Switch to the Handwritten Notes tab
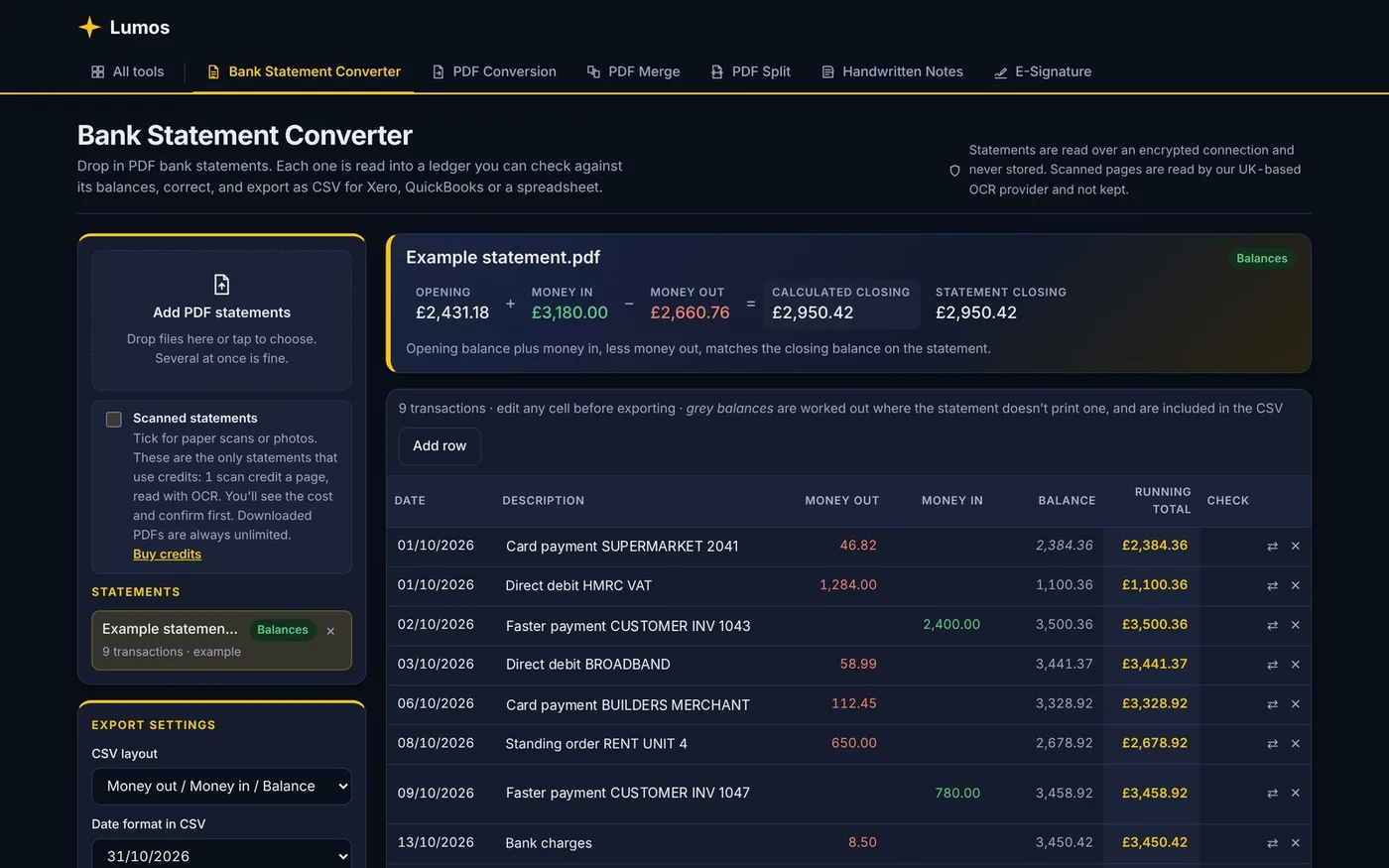 [x=892, y=71]
